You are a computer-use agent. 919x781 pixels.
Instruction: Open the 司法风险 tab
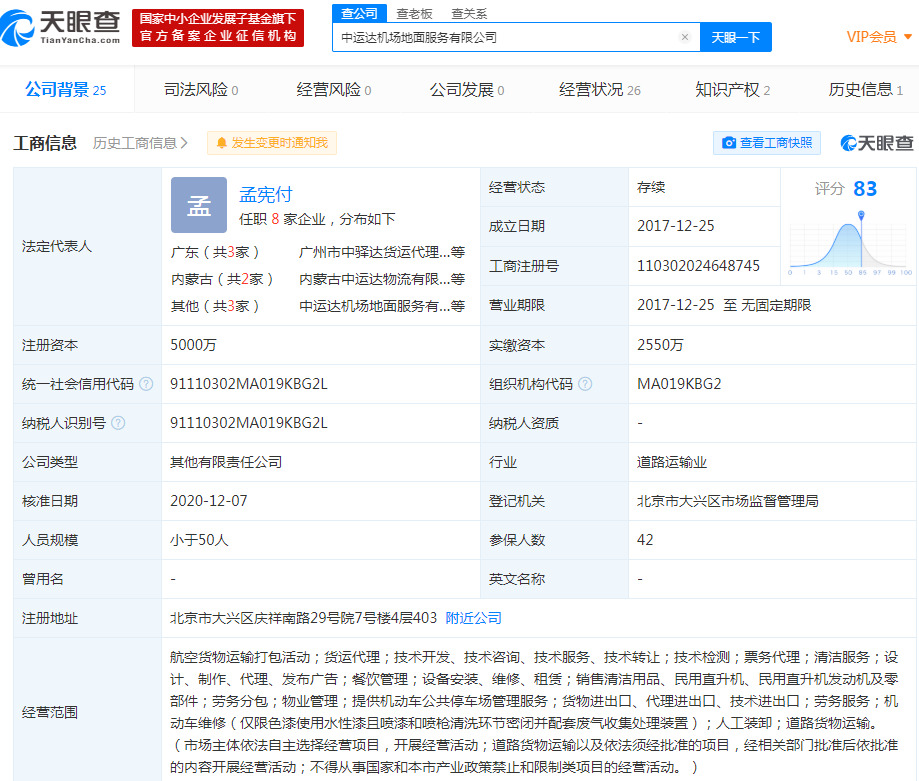coord(201,90)
